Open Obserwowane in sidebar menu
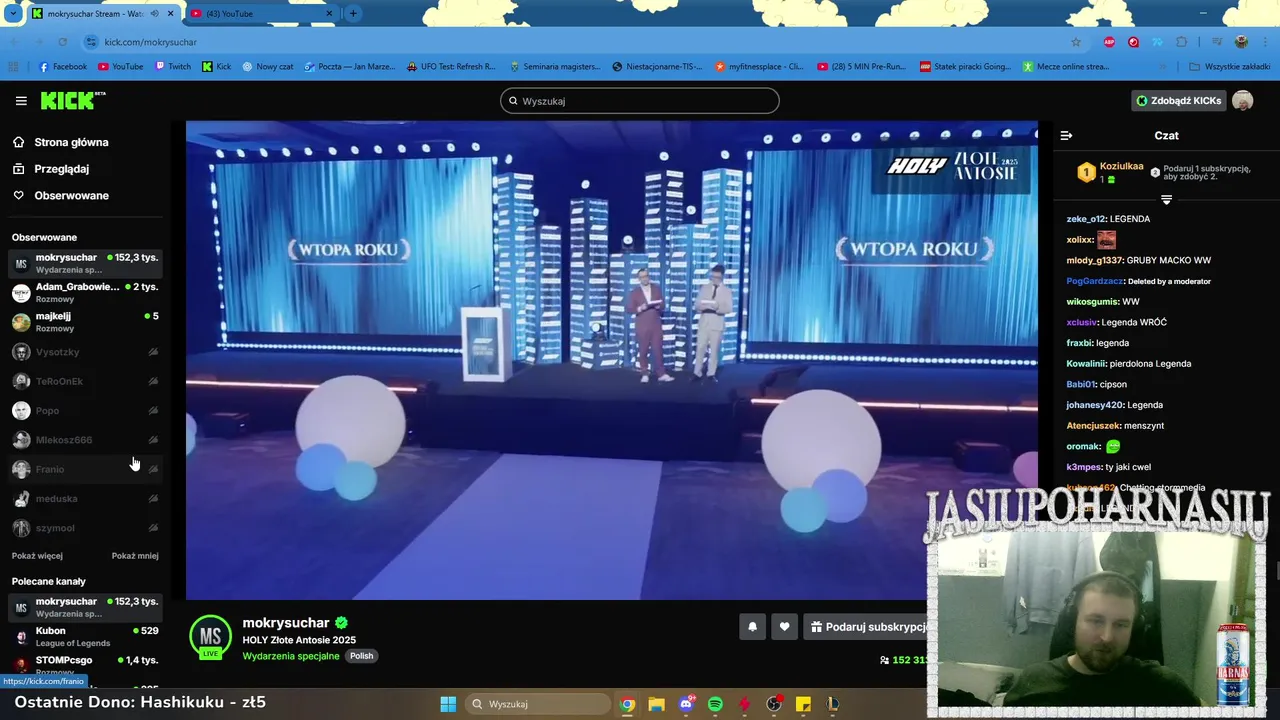The image size is (1280, 720). 71,195
